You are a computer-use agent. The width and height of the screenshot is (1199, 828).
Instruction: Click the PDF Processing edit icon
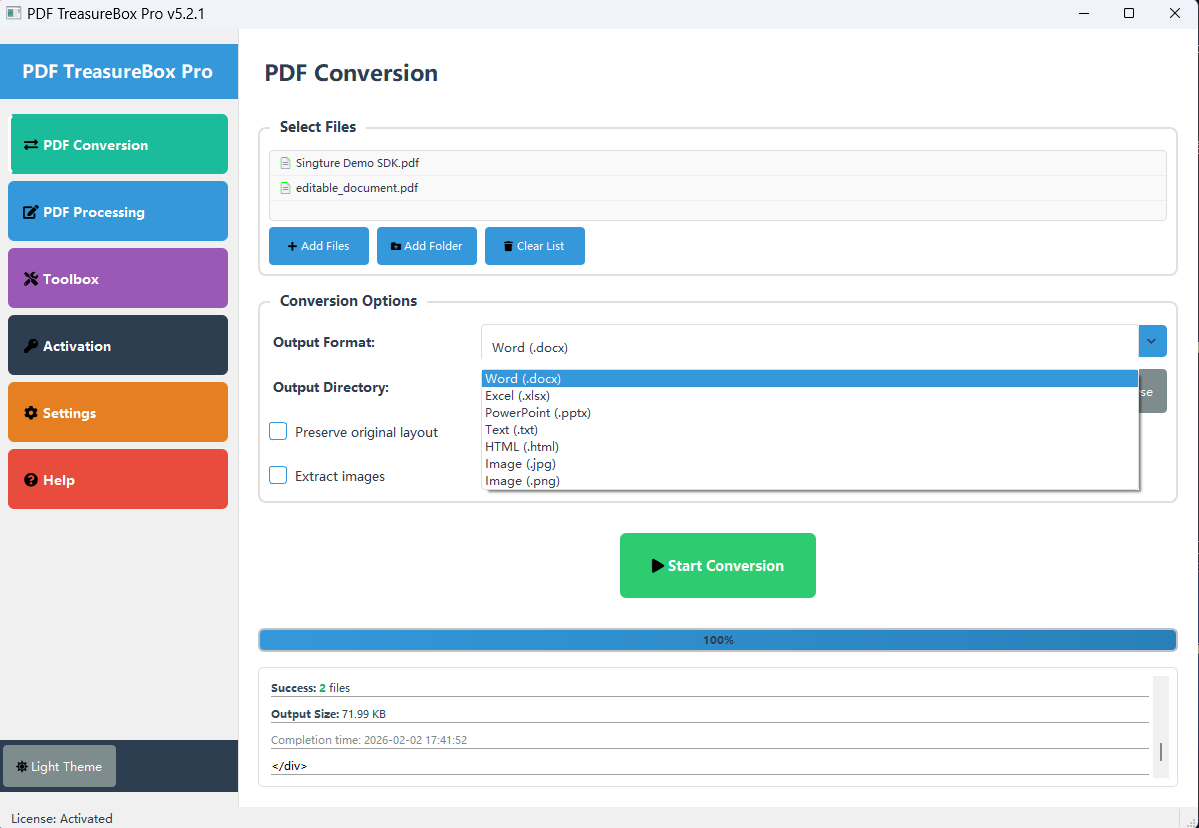click(31, 212)
